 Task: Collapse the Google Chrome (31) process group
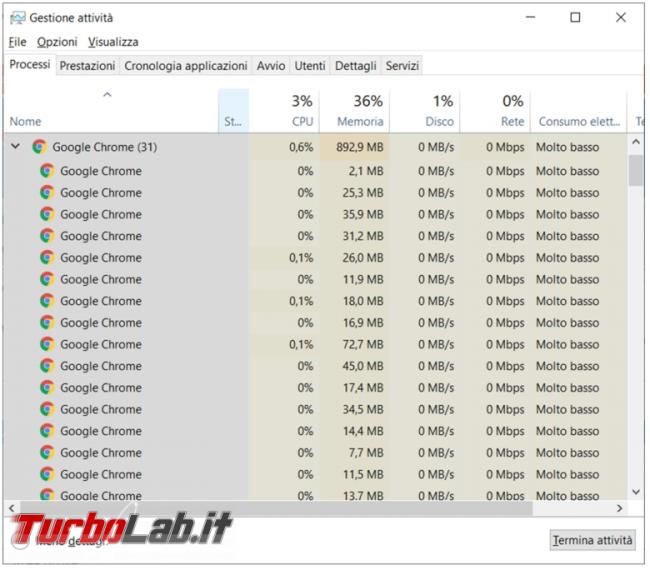click(16, 146)
